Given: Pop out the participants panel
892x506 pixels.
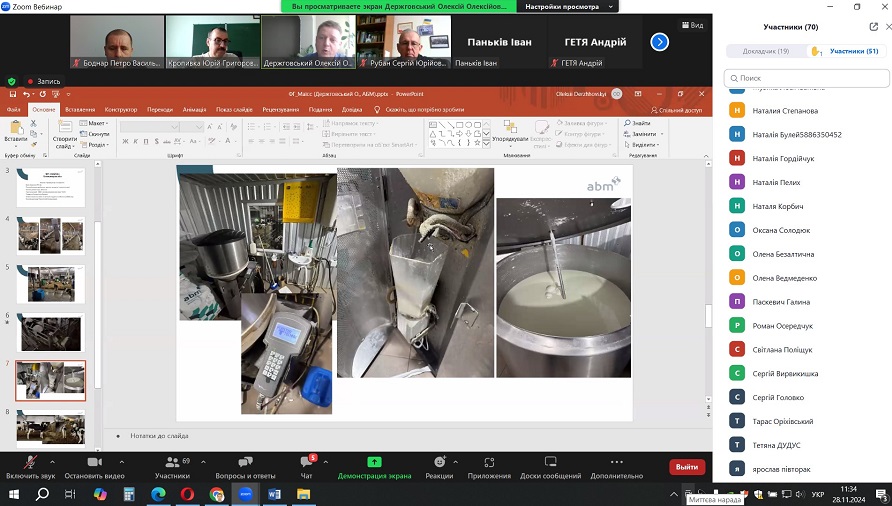Looking at the screenshot, I should (x=873, y=27).
